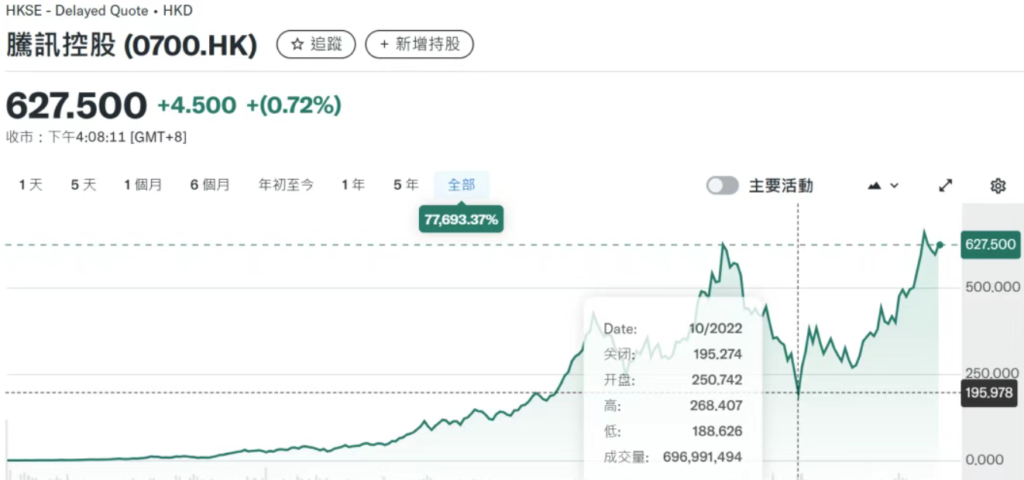
Task: Select the 全部 time range
Action: pos(461,184)
